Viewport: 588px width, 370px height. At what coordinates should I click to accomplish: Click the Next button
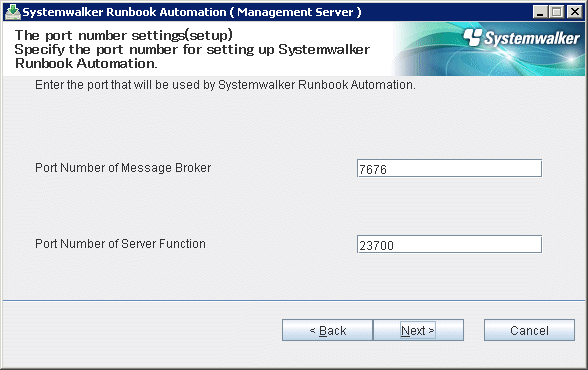point(418,330)
